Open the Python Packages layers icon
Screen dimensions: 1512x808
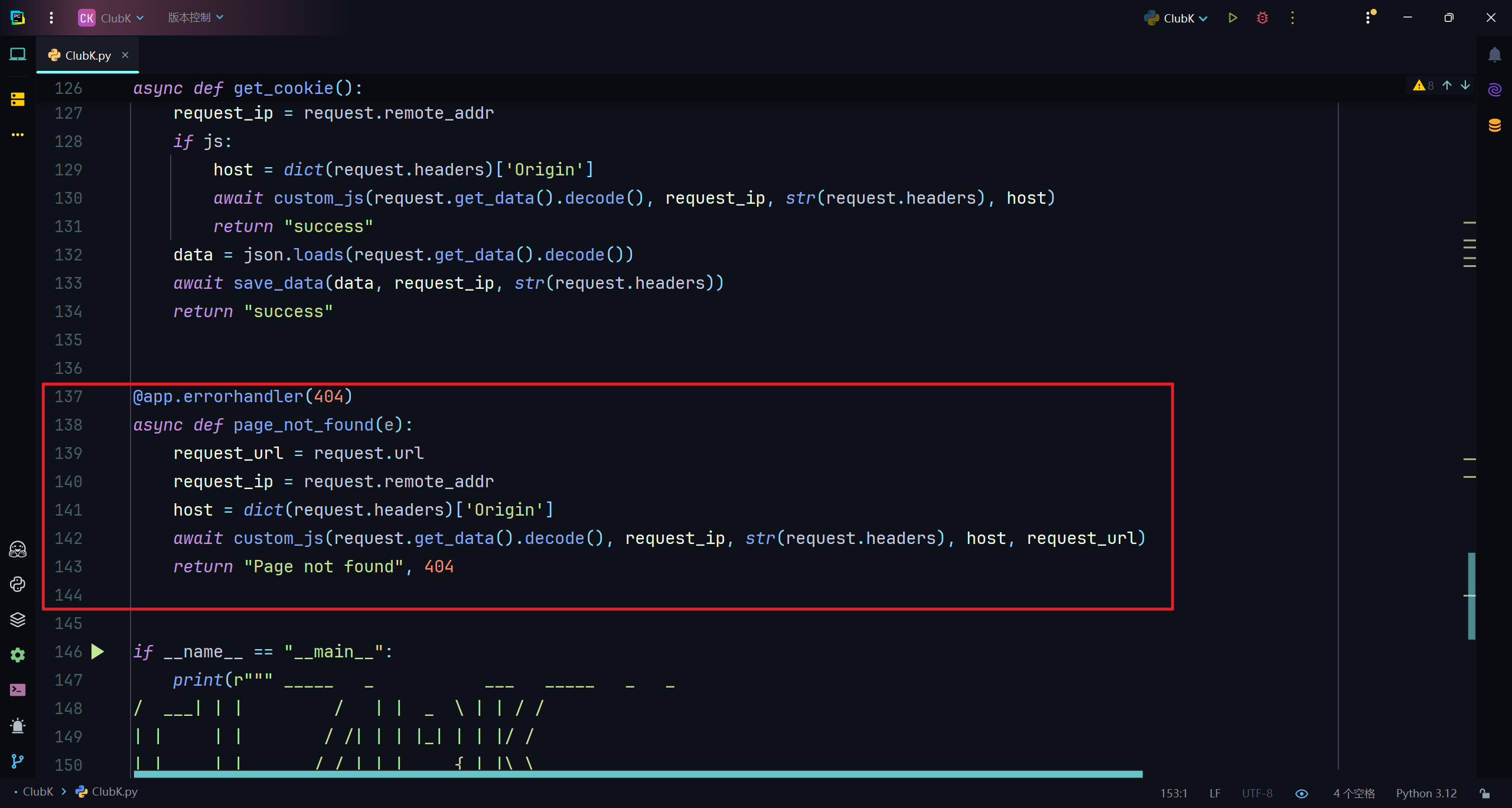pos(18,620)
